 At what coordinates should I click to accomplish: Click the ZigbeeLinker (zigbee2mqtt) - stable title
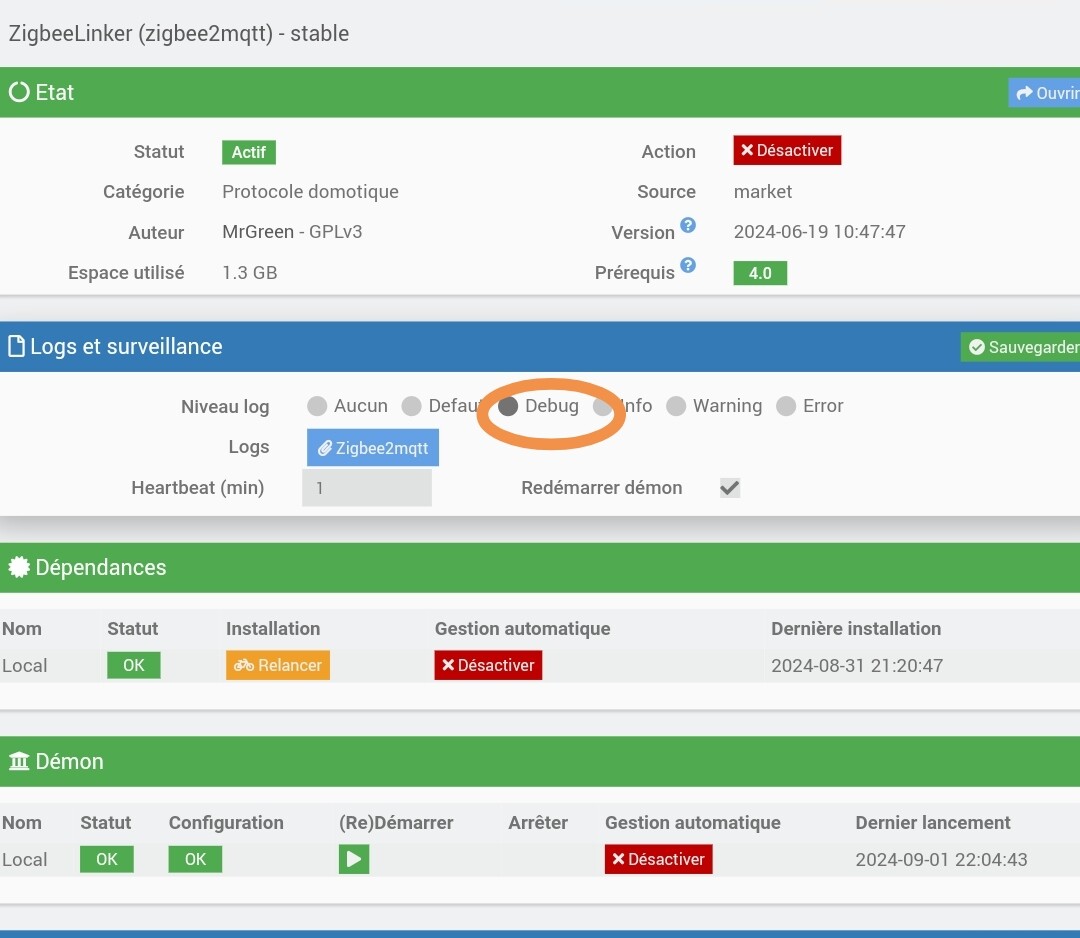click(x=179, y=33)
